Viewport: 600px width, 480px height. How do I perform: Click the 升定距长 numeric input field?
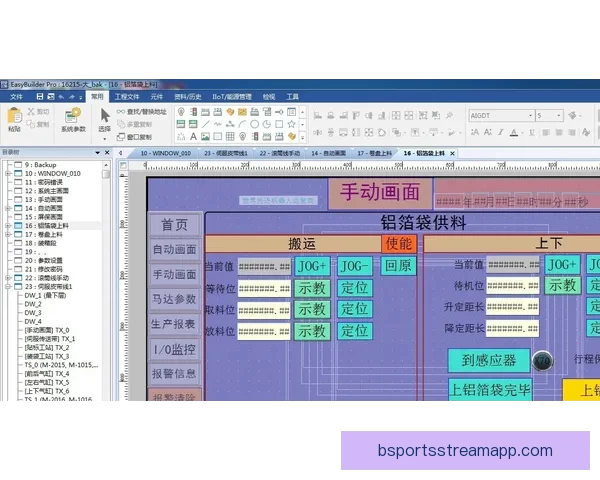(512, 307)
